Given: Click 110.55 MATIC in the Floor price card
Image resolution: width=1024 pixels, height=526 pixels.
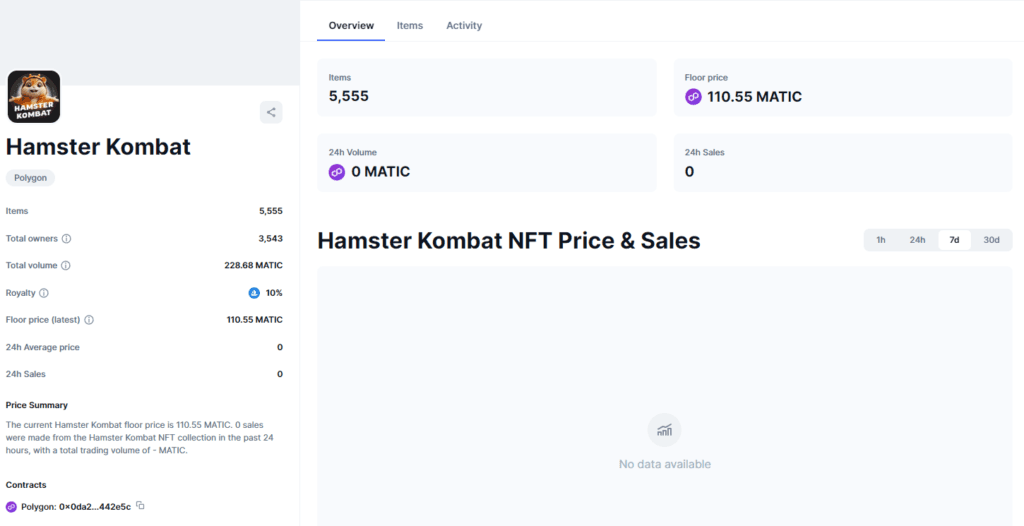Looking at the screenshot, I should (x=754, y=97).
